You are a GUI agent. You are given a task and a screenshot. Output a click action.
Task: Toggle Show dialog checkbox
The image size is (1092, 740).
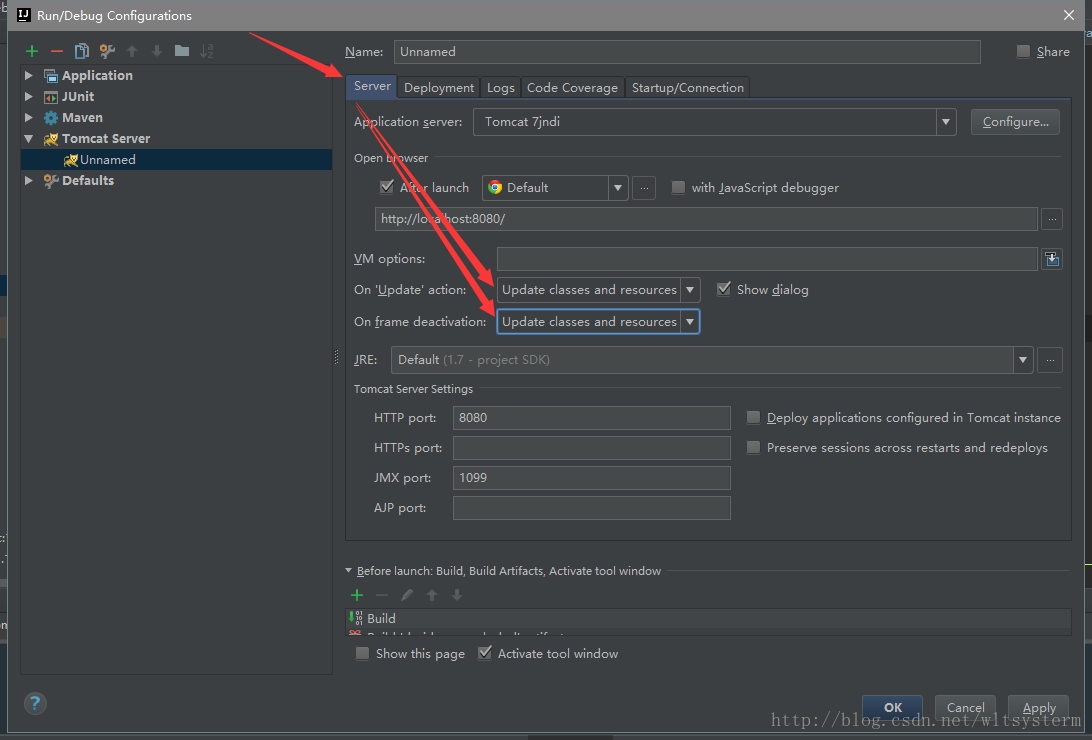724,289
